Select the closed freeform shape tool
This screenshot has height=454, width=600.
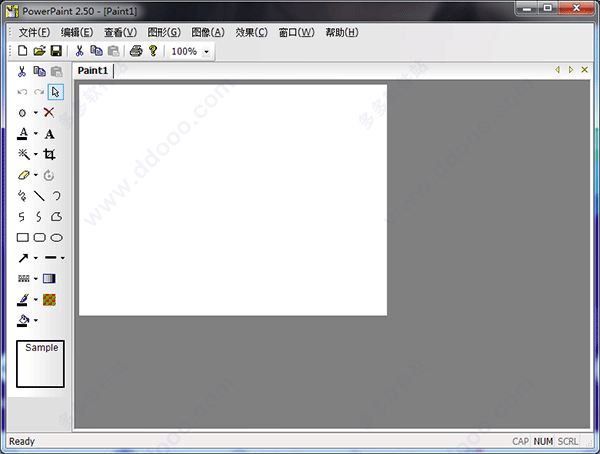pyautogui.click(x=56, y=217)
